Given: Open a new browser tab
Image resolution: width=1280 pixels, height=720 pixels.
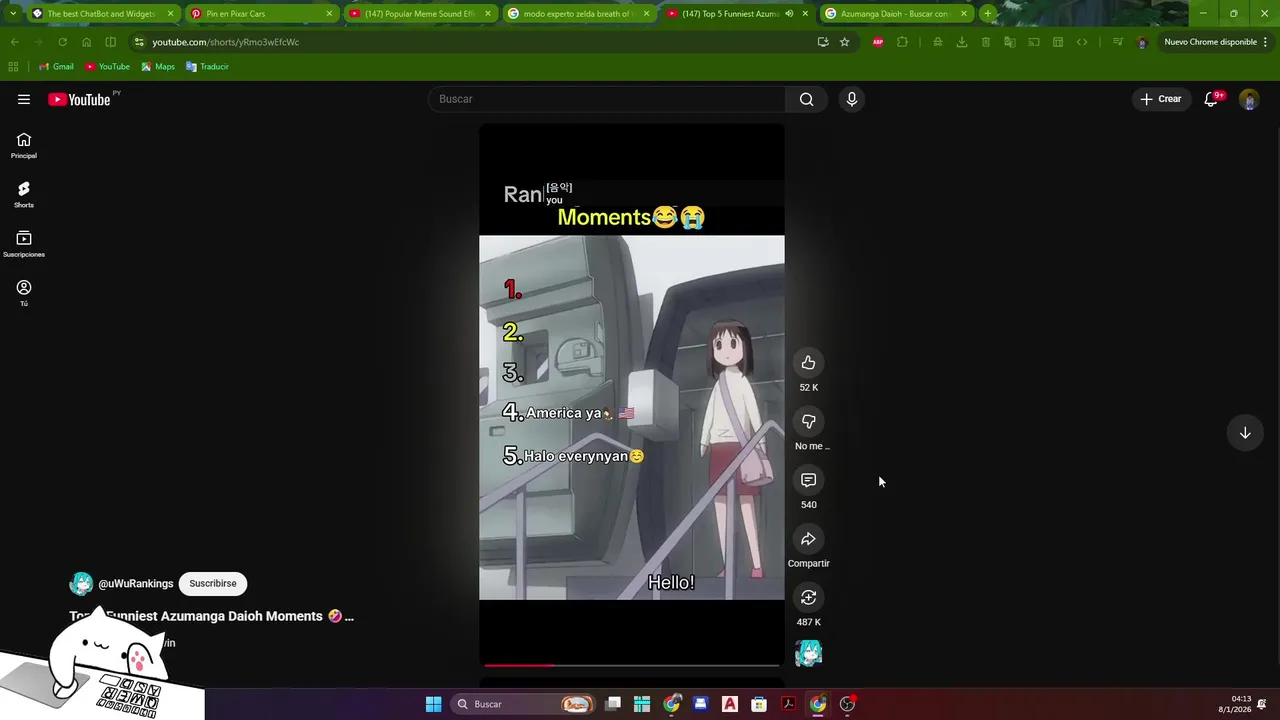Looking at the screenshot, I should tap(987, 14).
